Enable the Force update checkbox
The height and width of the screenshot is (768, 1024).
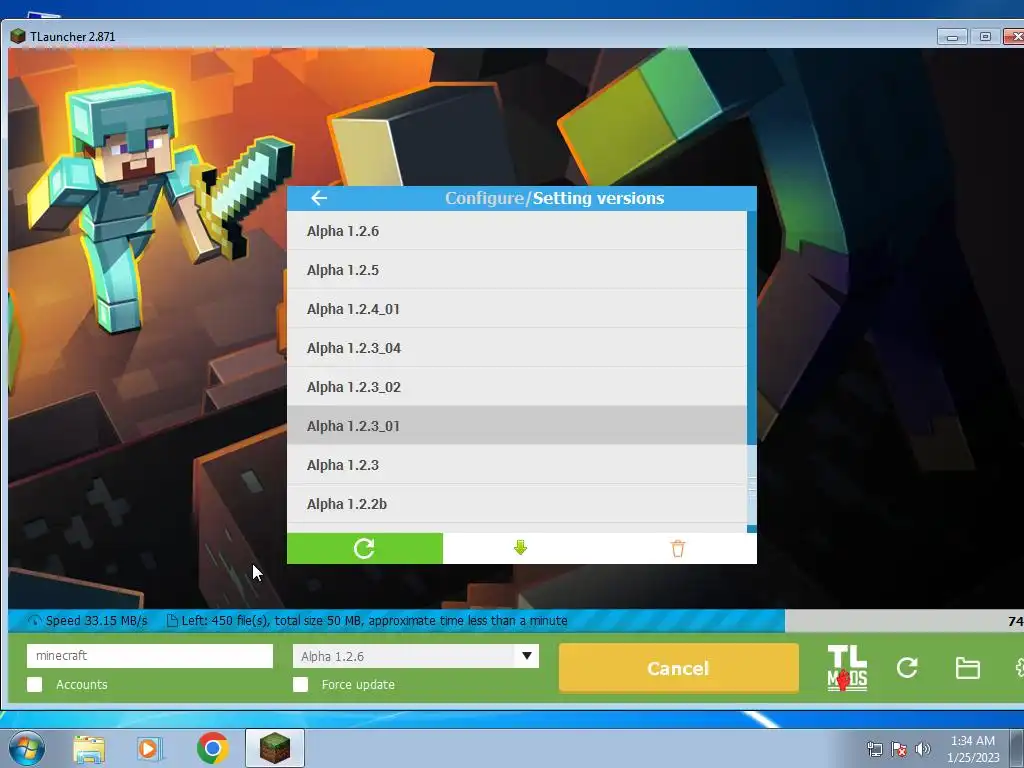coord(300,684)
